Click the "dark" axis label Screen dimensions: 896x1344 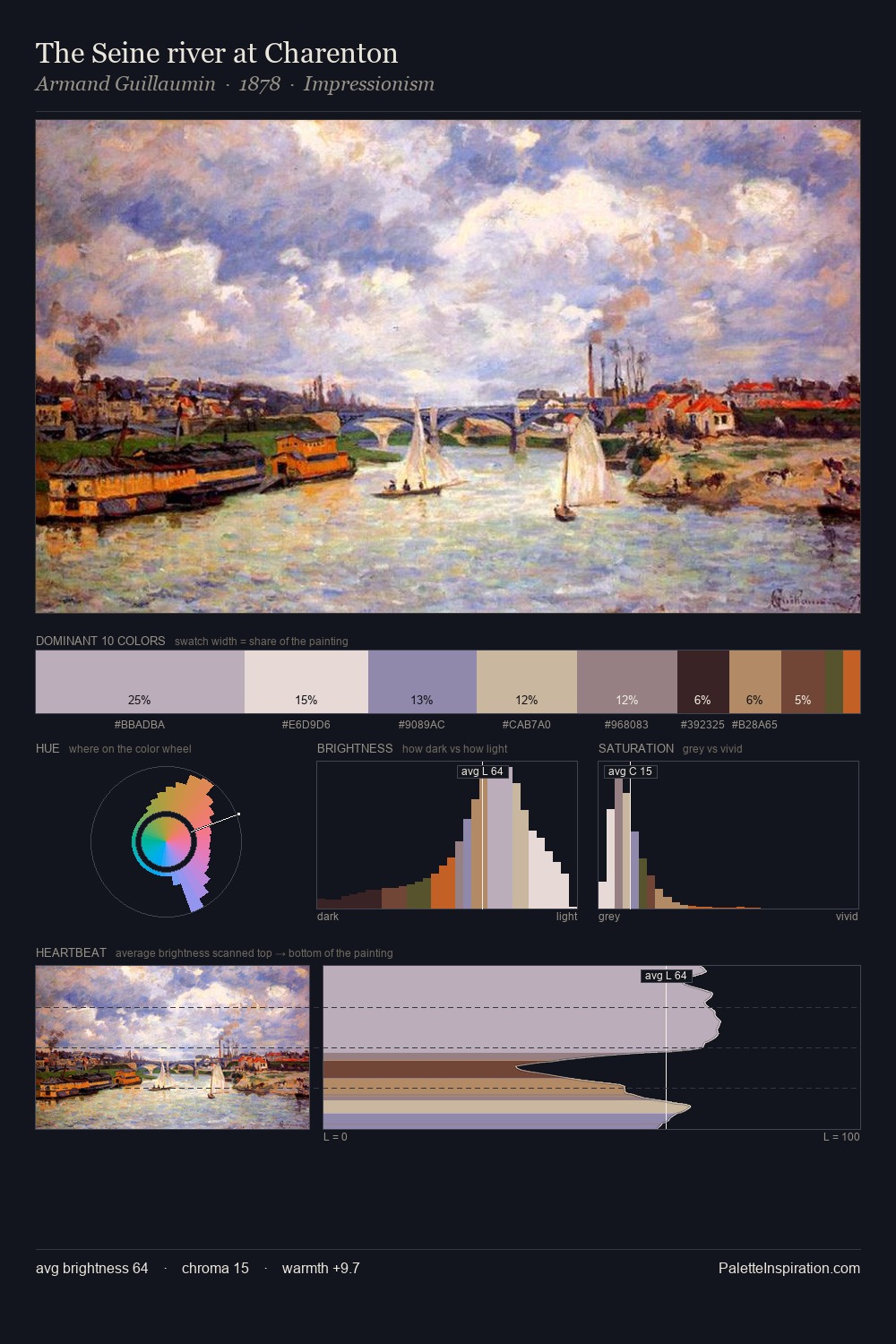click(x=328, y=917)
